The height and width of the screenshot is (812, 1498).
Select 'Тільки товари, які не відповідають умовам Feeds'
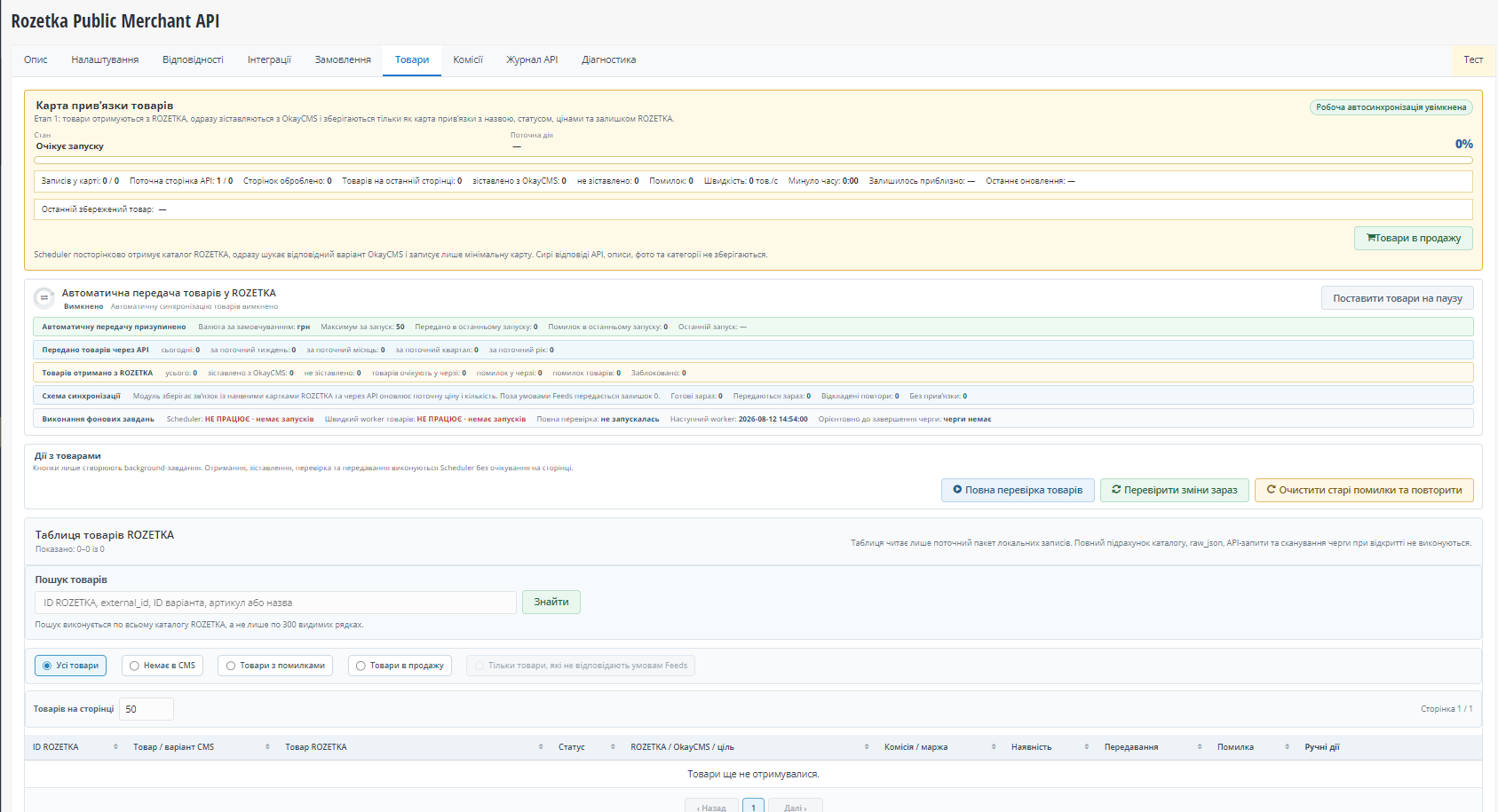(581, 666)
